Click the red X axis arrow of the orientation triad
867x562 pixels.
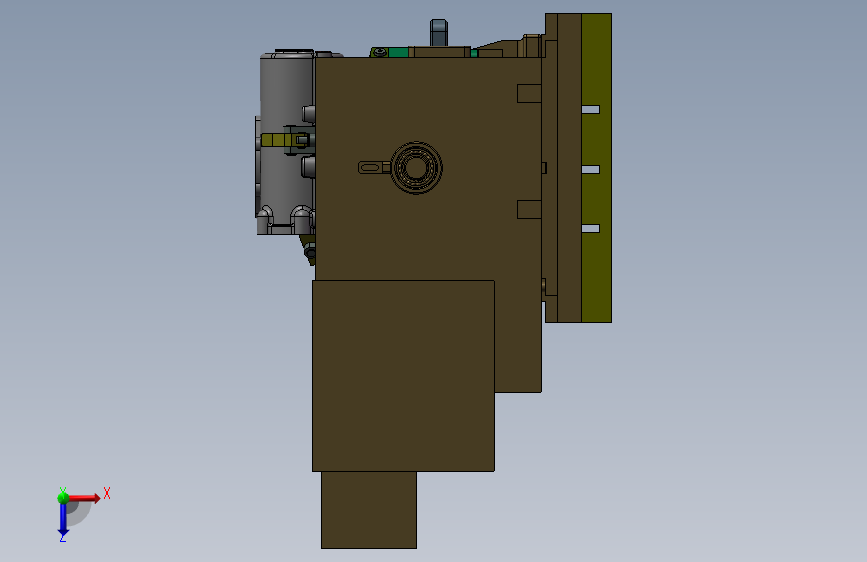click(x=86, y=498)
